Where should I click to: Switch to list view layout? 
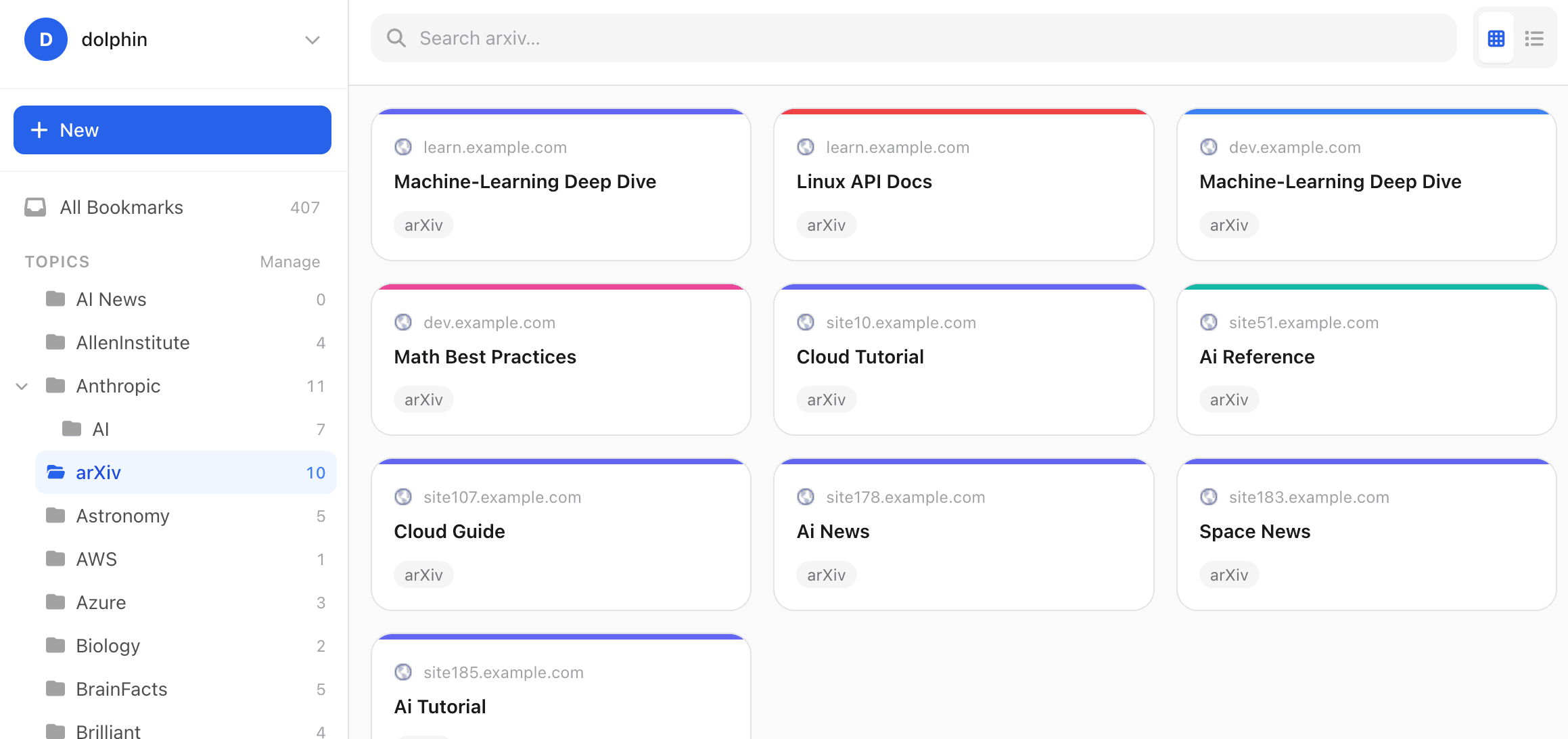[1534, 39]
